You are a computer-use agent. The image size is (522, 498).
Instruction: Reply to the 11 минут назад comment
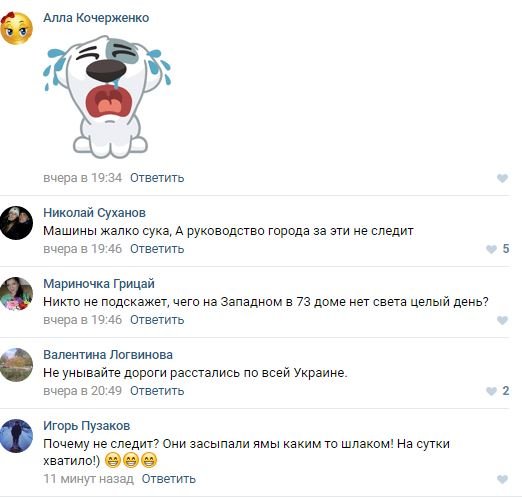click(169, 479)
